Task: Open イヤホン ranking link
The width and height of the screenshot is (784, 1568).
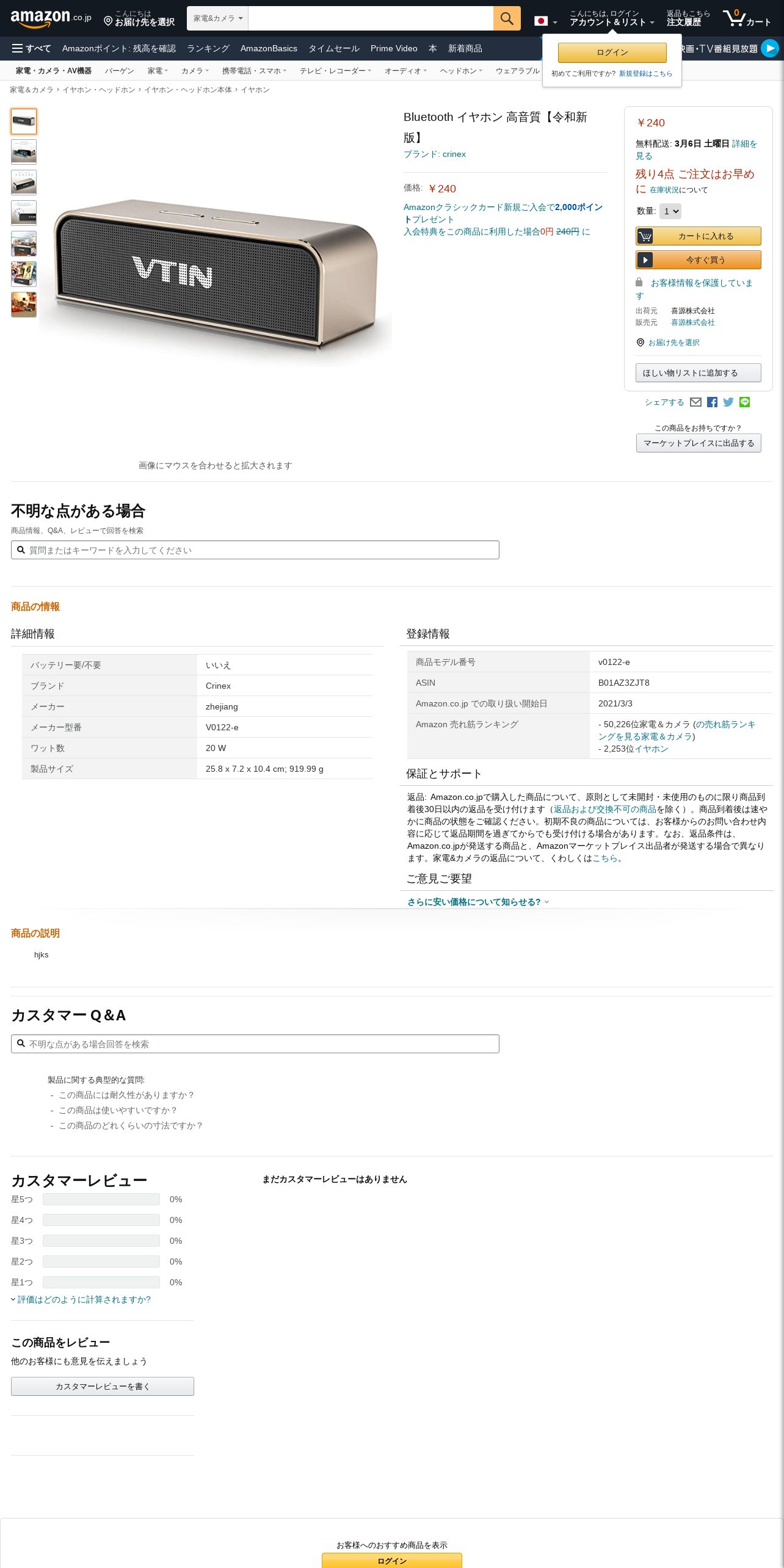Action: tap(652, 749)
